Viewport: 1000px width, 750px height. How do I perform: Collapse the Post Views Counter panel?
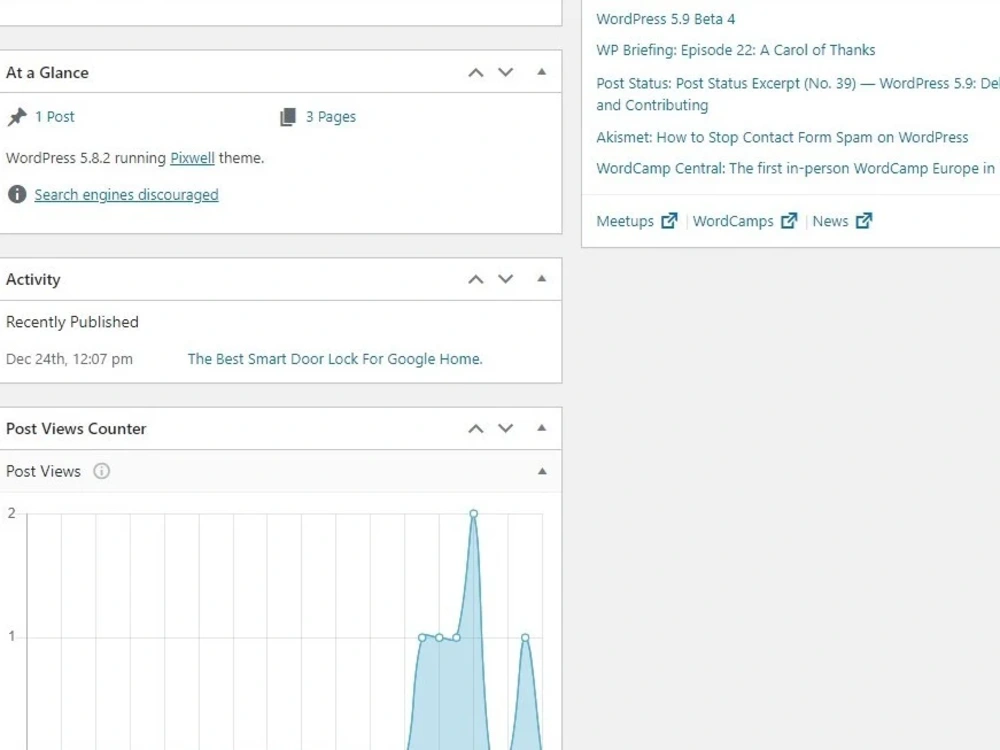541,427
